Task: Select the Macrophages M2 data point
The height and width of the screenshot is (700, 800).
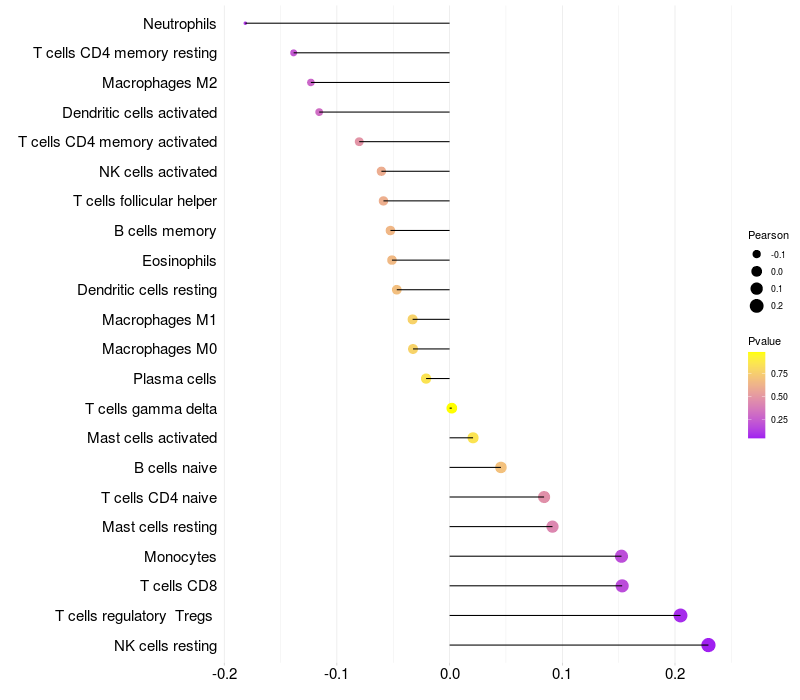Action: click(311, 82)
